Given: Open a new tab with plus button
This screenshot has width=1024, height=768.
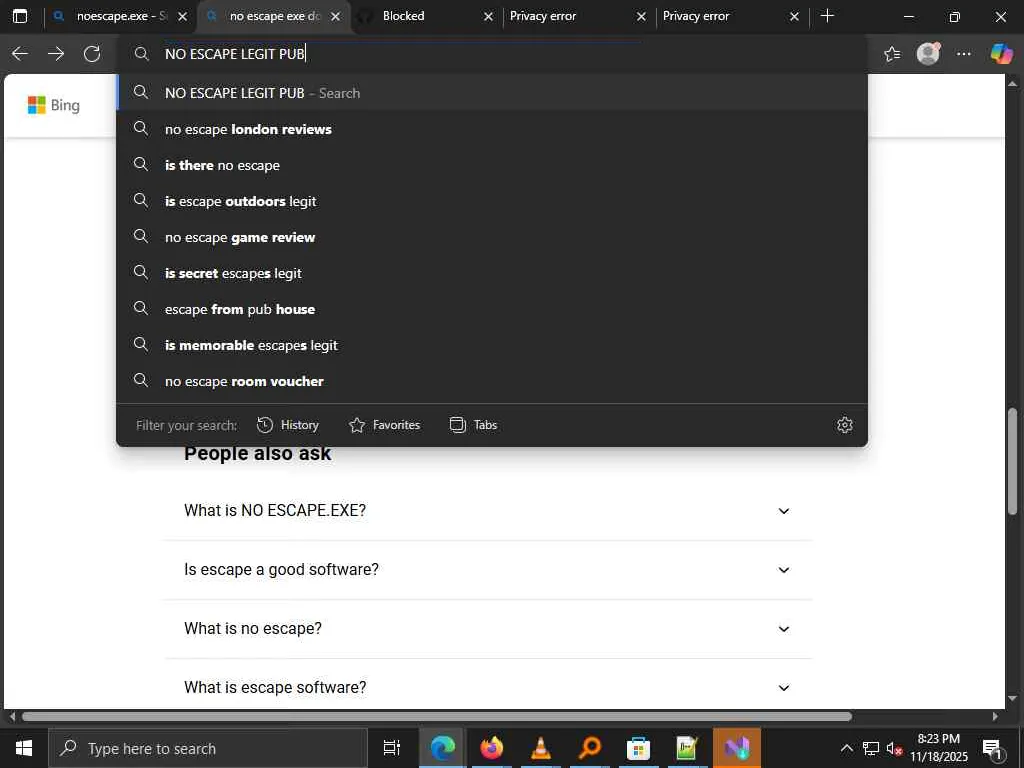Looking at the screenshot, I should [x=827, y=16].
